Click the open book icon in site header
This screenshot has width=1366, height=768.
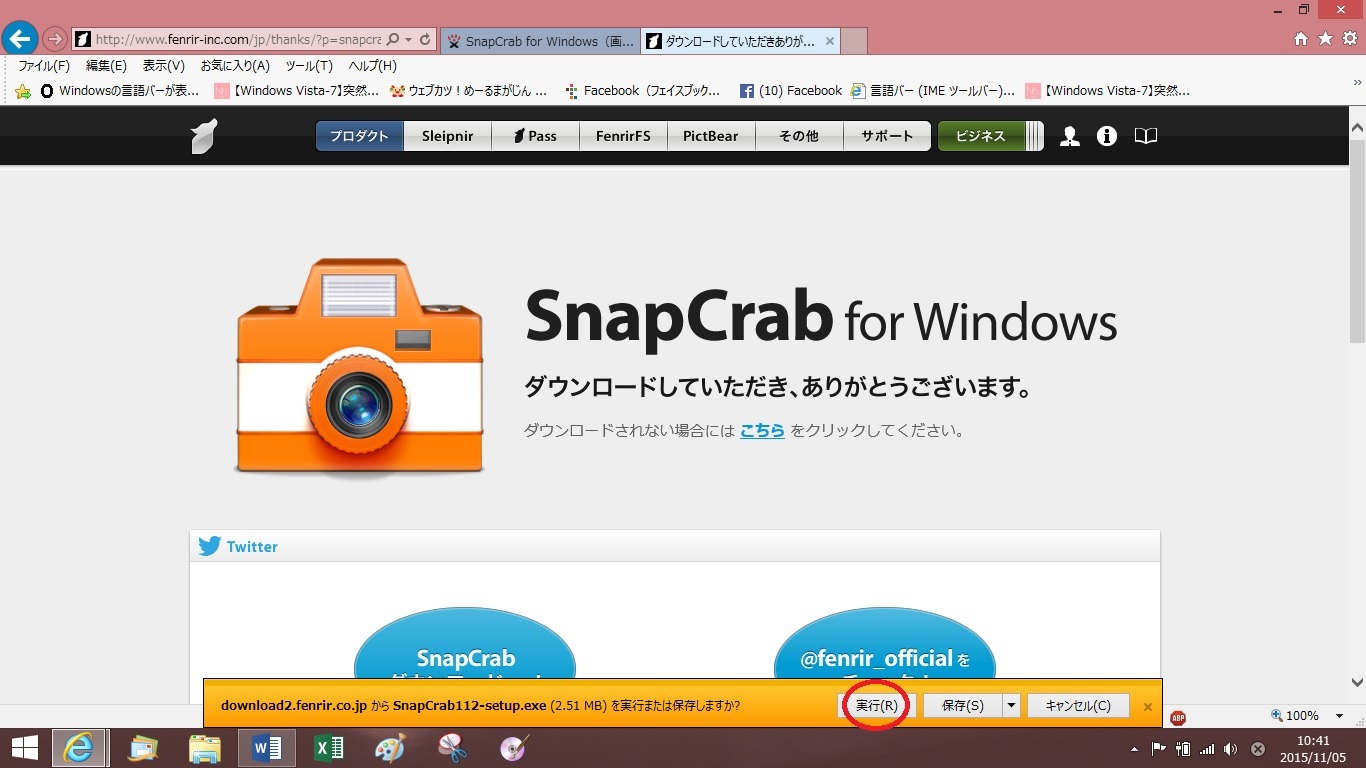[1146, 136]
